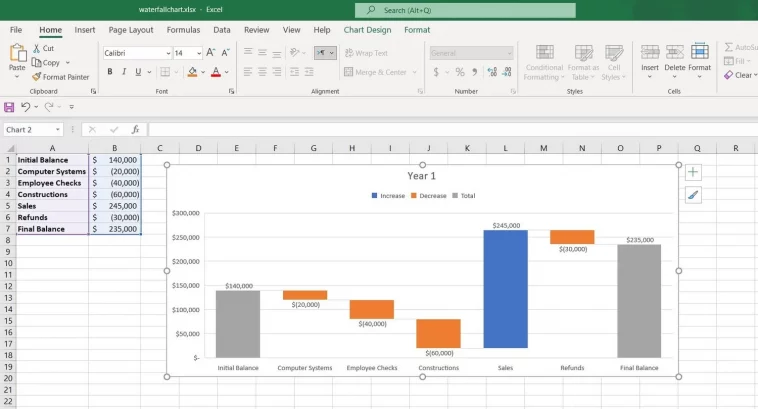Click the Paste button
The width and height of the screenshot is (758, 409).
pyautogui.click(x=17, y=59)
